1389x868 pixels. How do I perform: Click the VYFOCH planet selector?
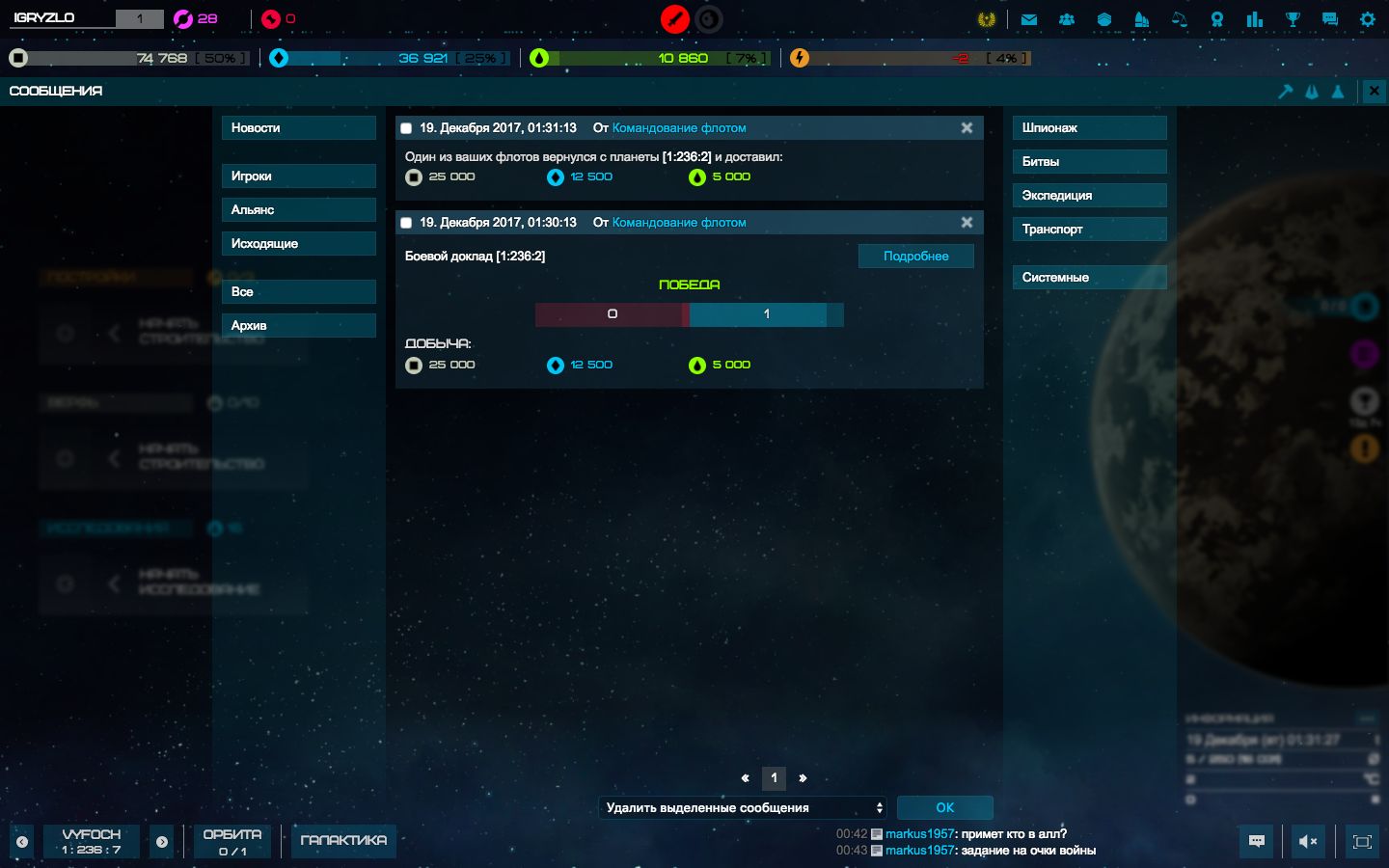tap(92, 842)
